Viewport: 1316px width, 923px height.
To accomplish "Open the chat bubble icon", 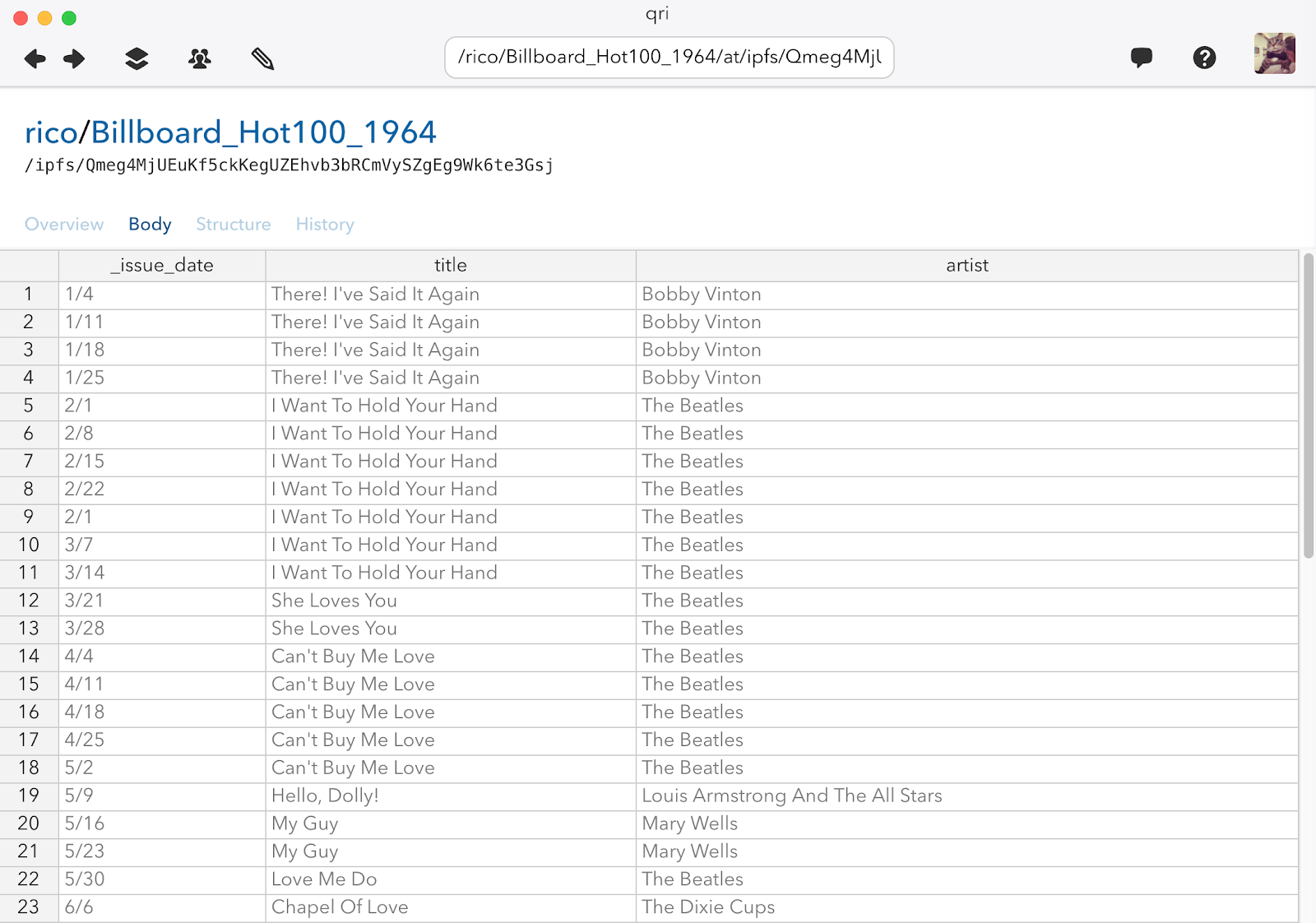I will 1141,58.
